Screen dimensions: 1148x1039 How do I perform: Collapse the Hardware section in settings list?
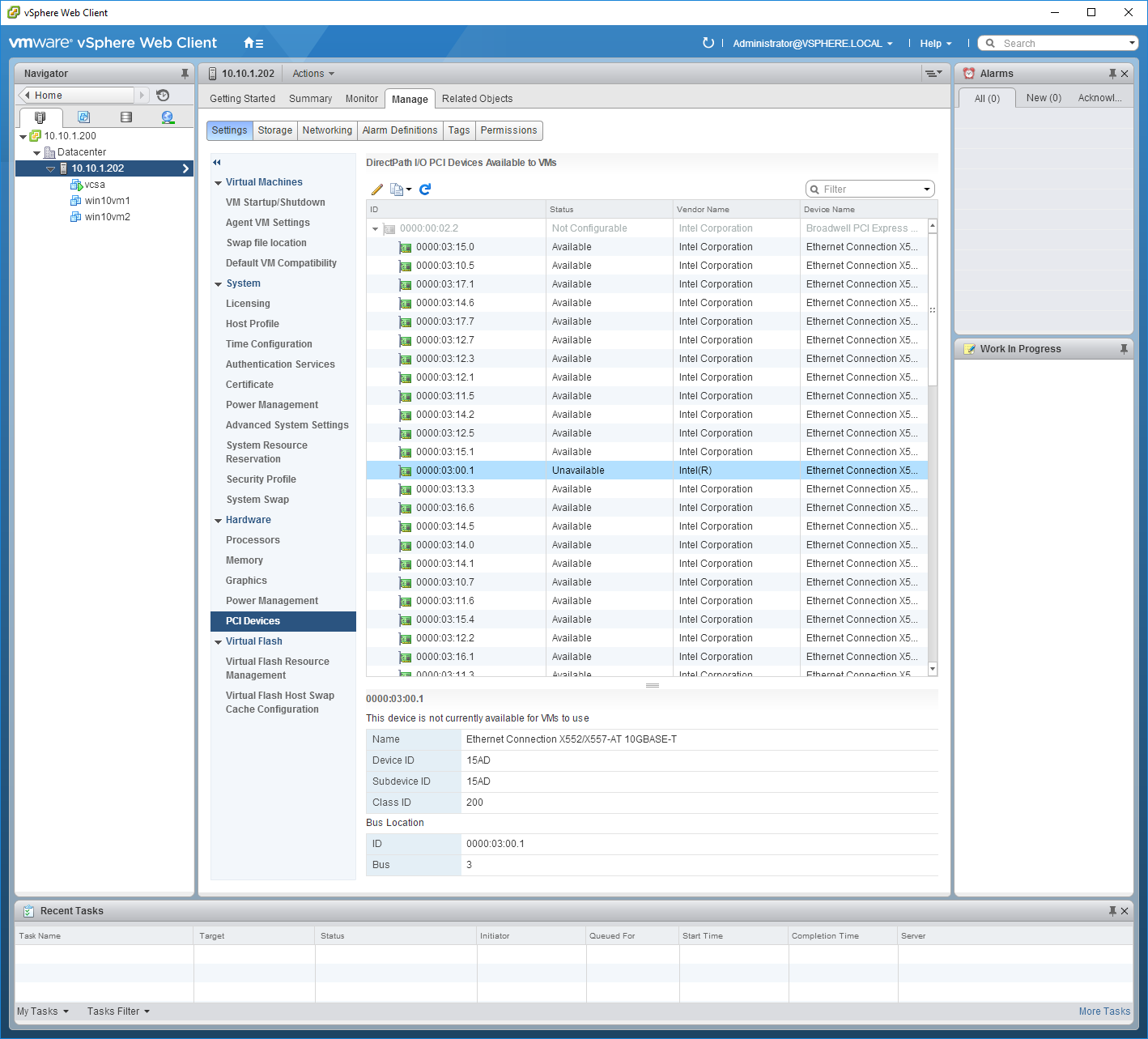point(218,521)
